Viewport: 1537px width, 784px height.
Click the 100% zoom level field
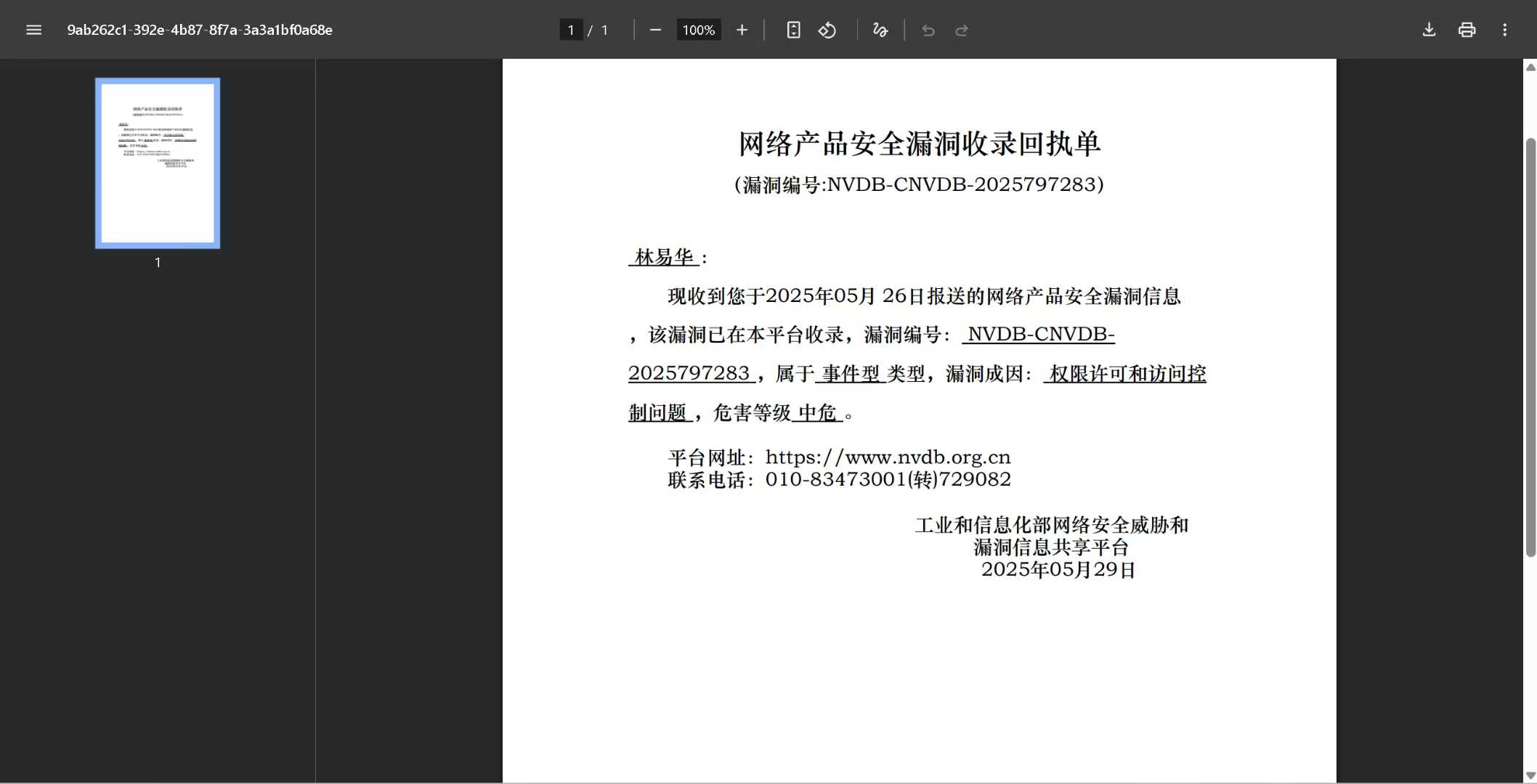click(x=698, y=30)
